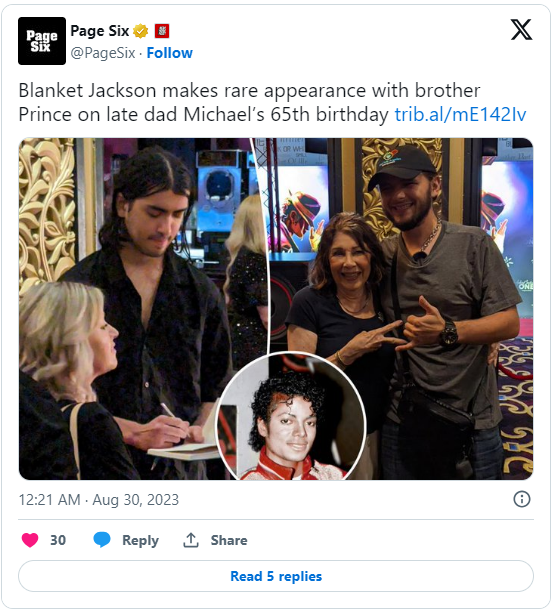
Task: Open the Page Six display name
Action: (x=100, y=31)
